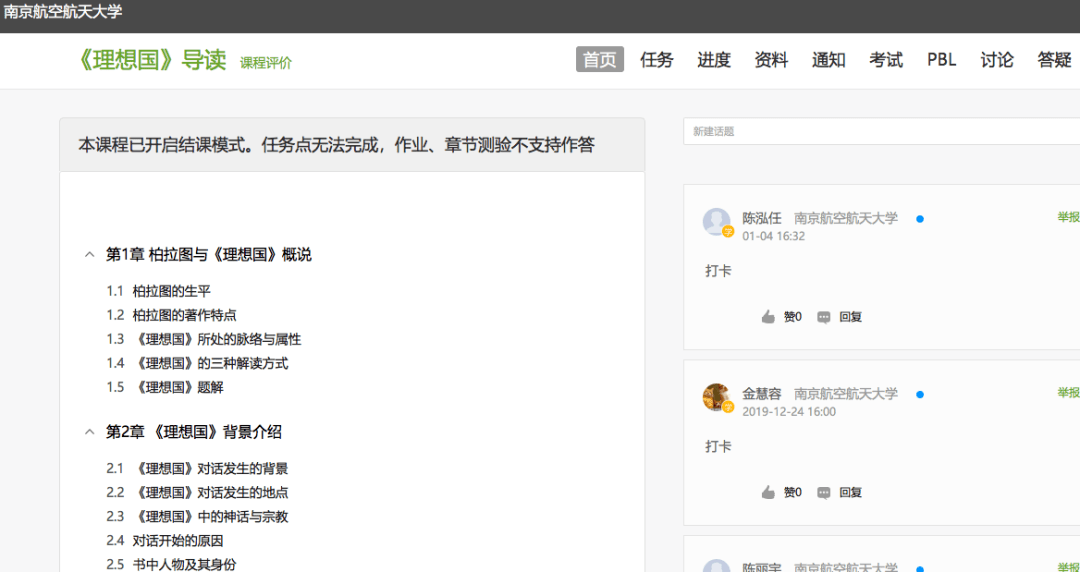Image resolution: width=1080 pixels, height=572 pixels.
Task: Open the 任务 tab
Action: (x=656, y=60)
